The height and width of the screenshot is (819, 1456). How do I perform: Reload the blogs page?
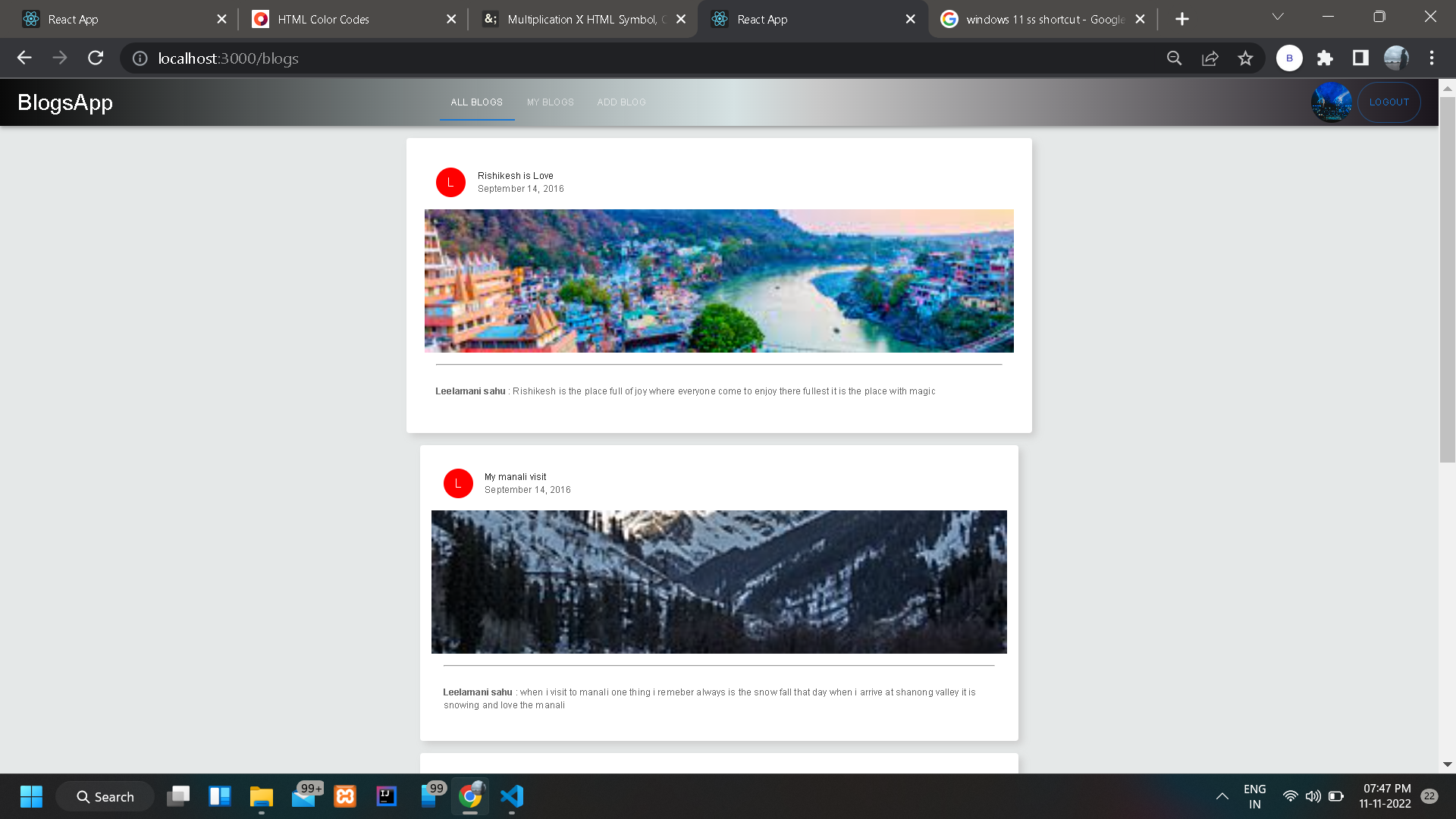(95, 58)
